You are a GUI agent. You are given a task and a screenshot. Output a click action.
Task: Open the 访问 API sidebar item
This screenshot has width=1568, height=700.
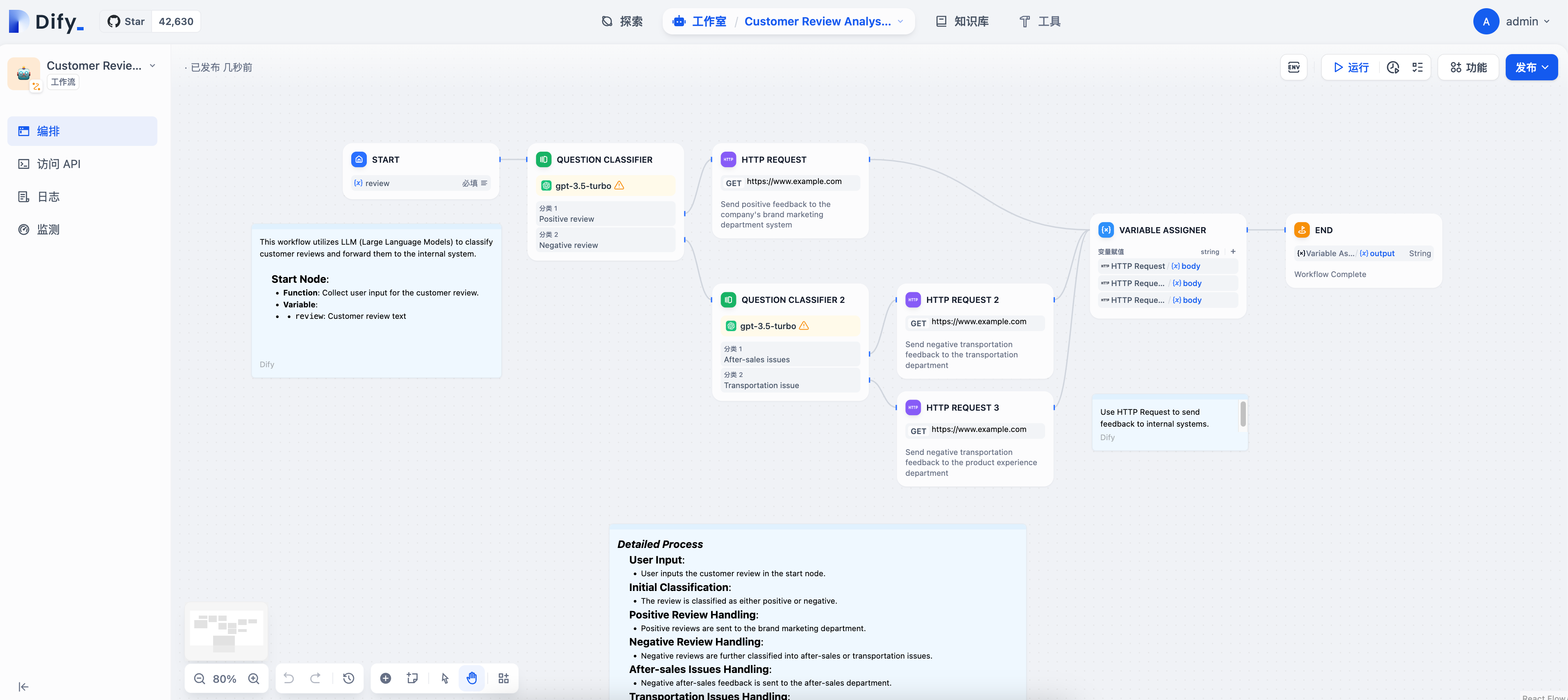tap(59, 164)
